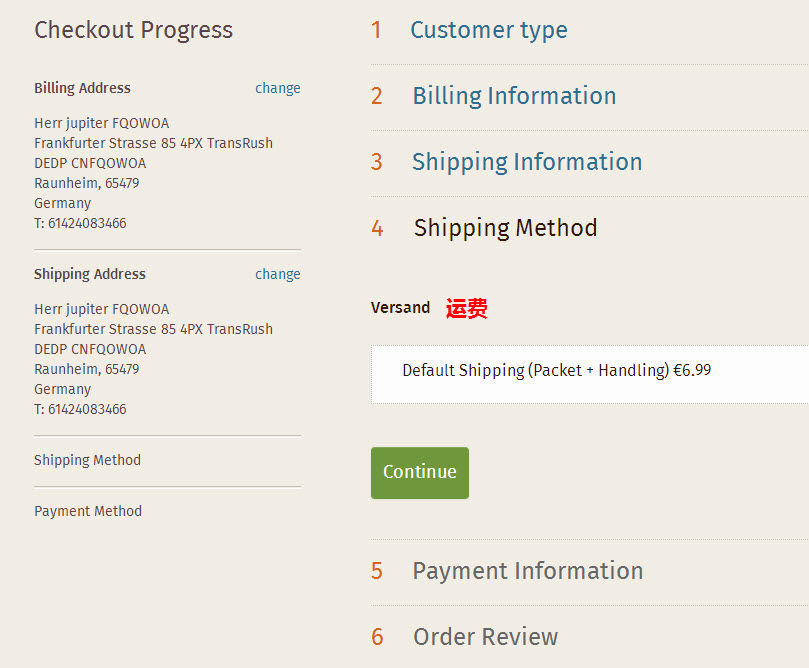This screenshot has width=809, height=668.
Task: Expand the Shipping Information step
Action: pyautogui.click(x=527, y=162)
